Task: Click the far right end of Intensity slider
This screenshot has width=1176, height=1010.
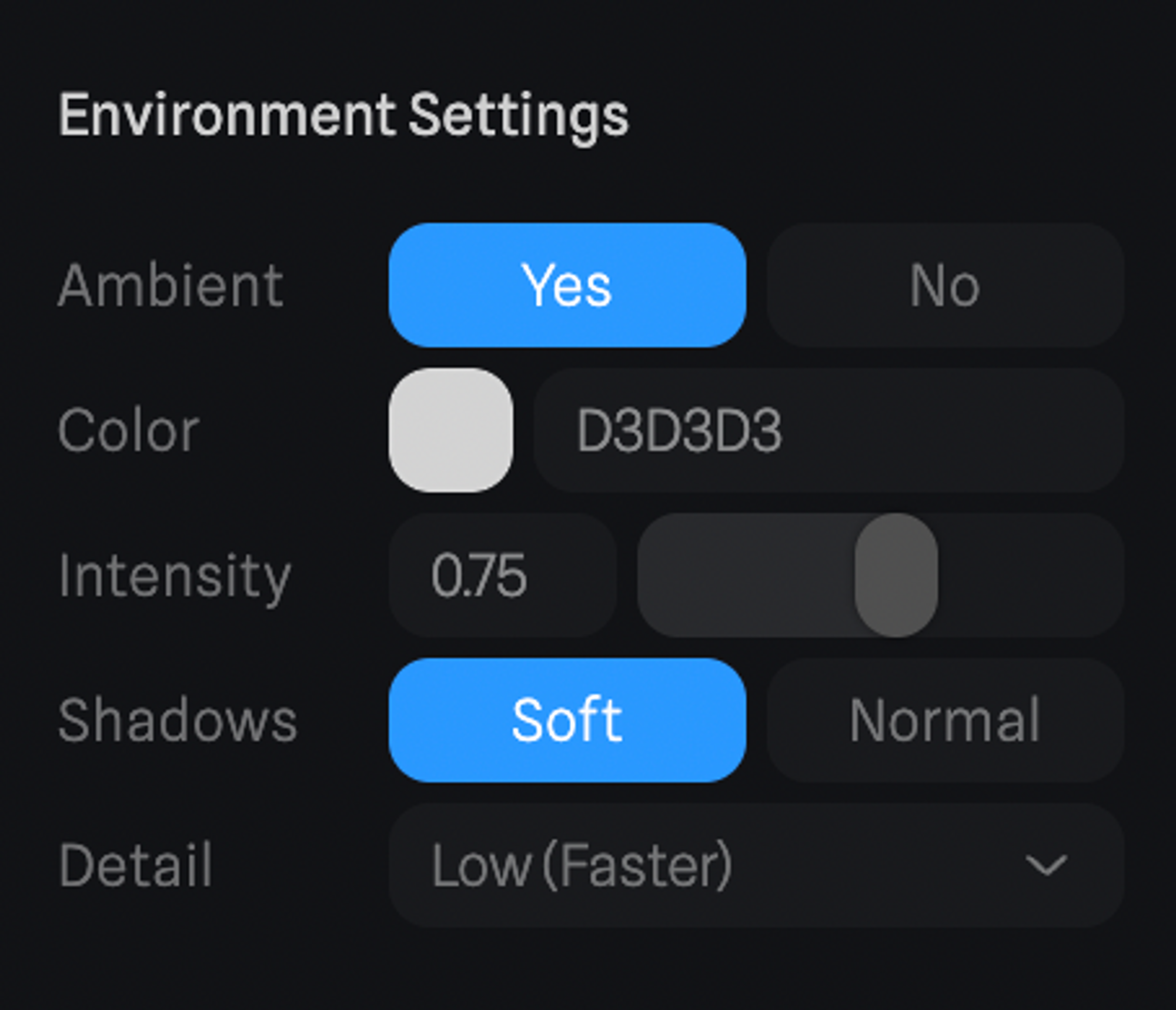Action: 1114,575
